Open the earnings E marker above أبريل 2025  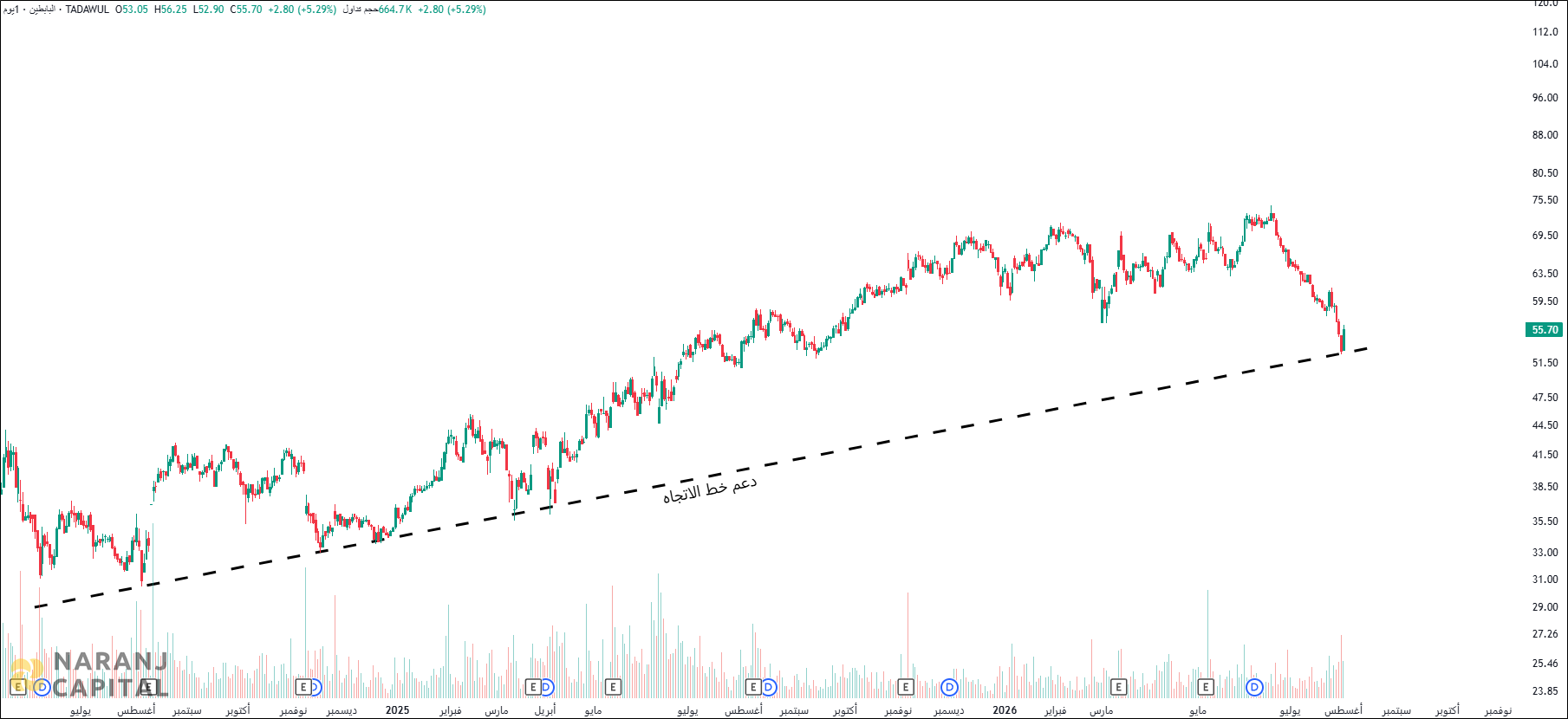pos(534,687)
